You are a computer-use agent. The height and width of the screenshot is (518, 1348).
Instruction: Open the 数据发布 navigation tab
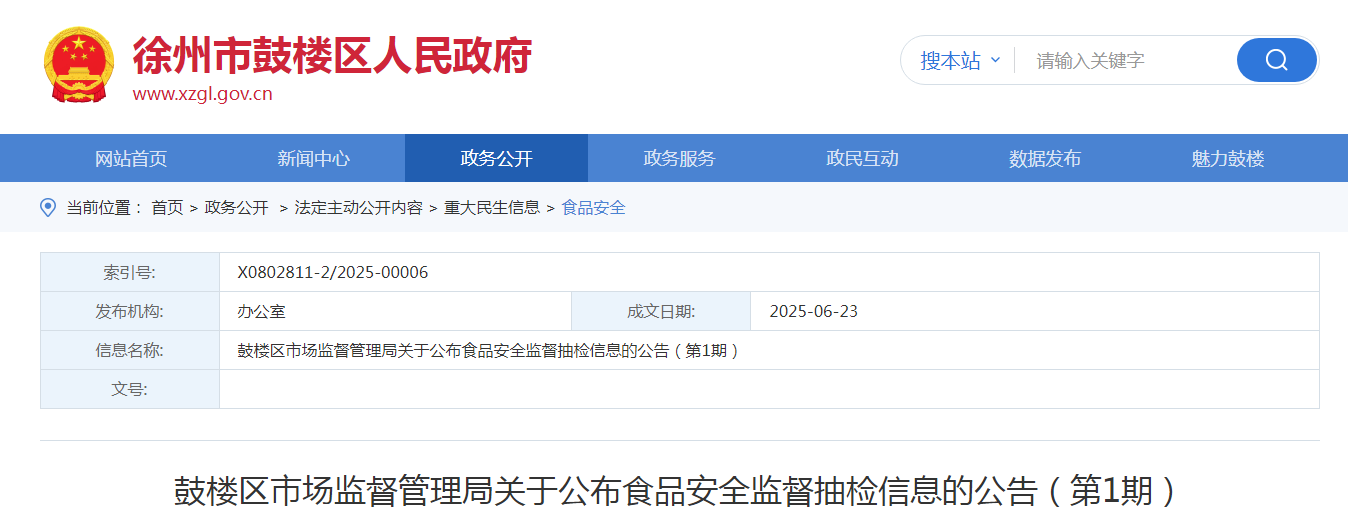click(1045, 158)
